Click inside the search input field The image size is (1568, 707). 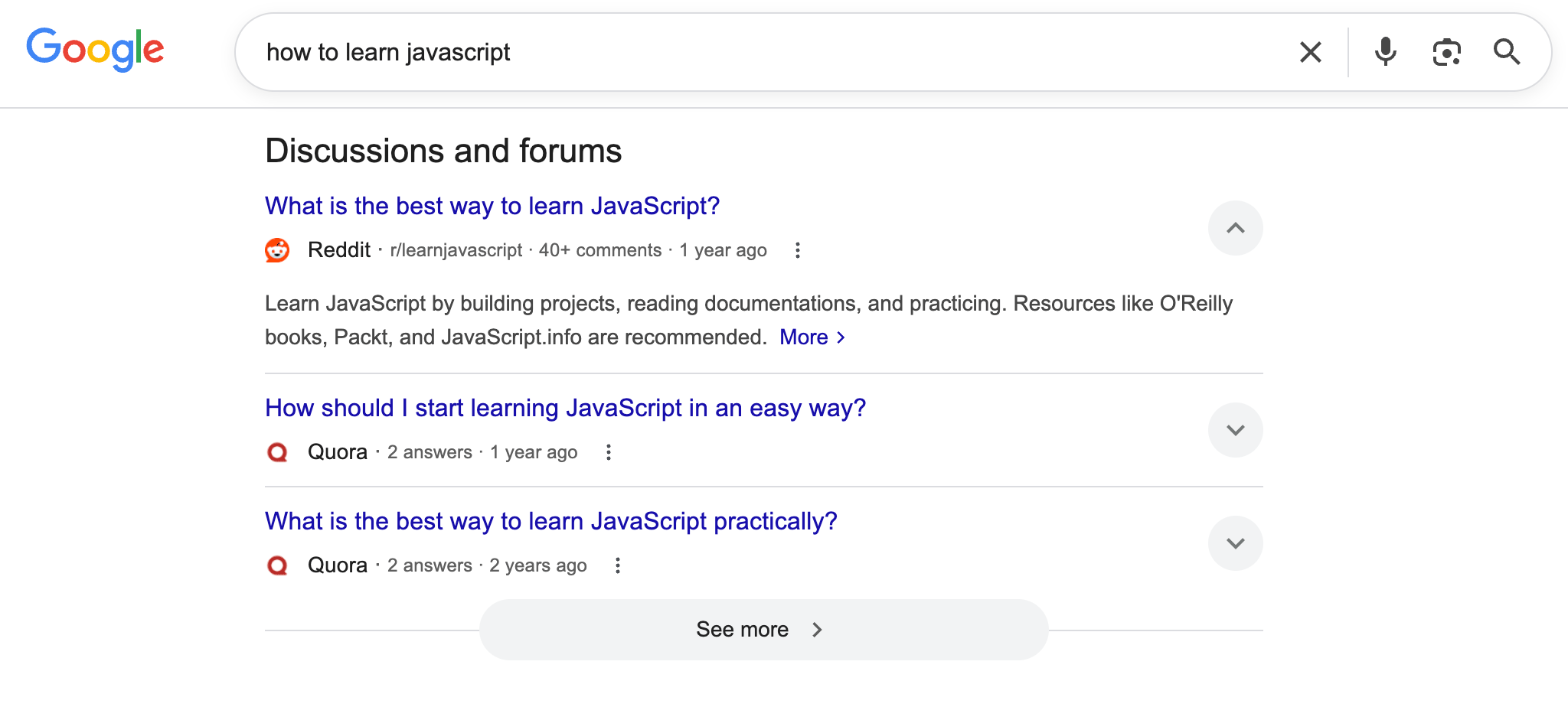pos(766,52)
